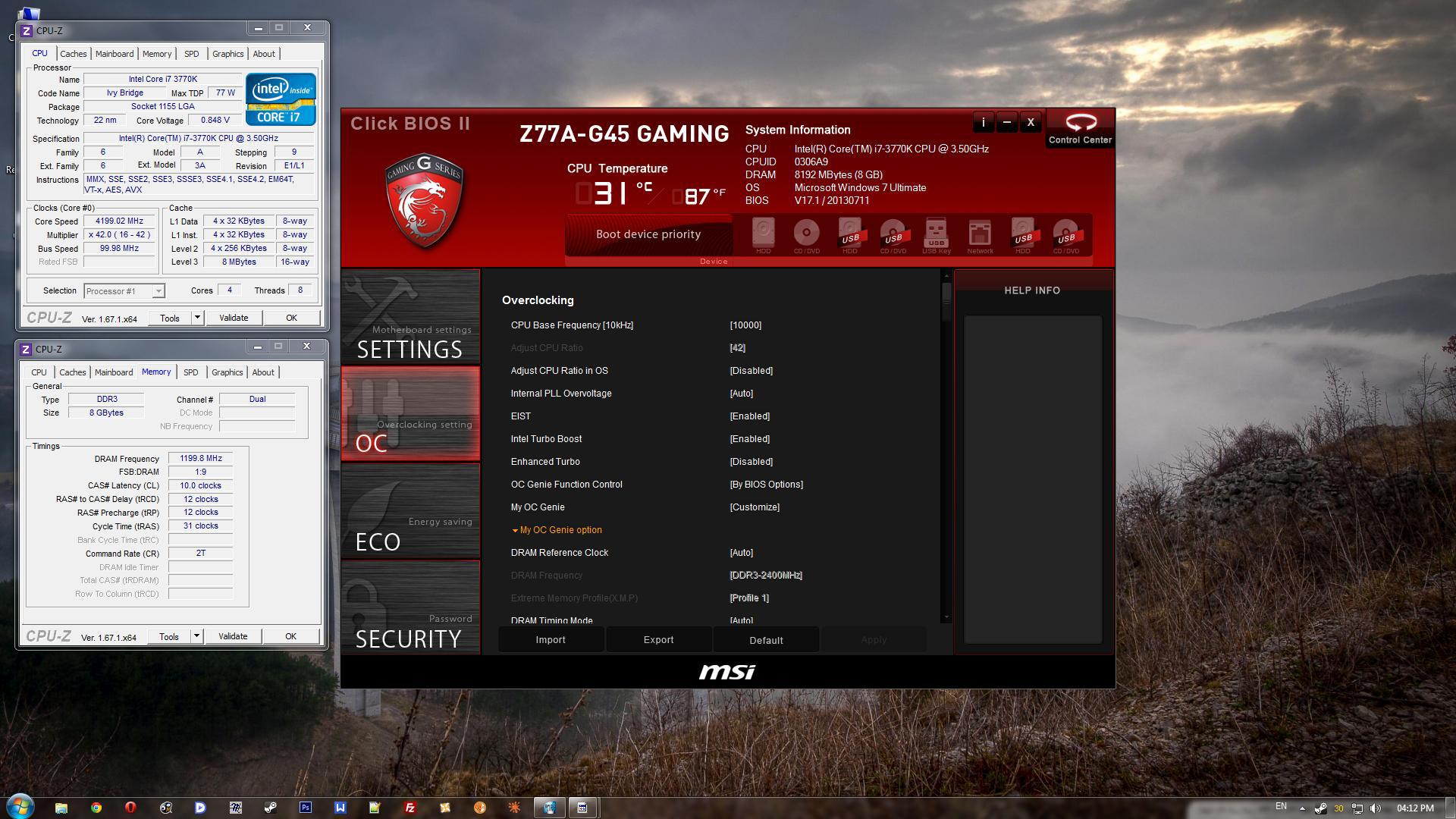Switch to the Mainboard tab in the top CPU-Z window

click(115, 54)
